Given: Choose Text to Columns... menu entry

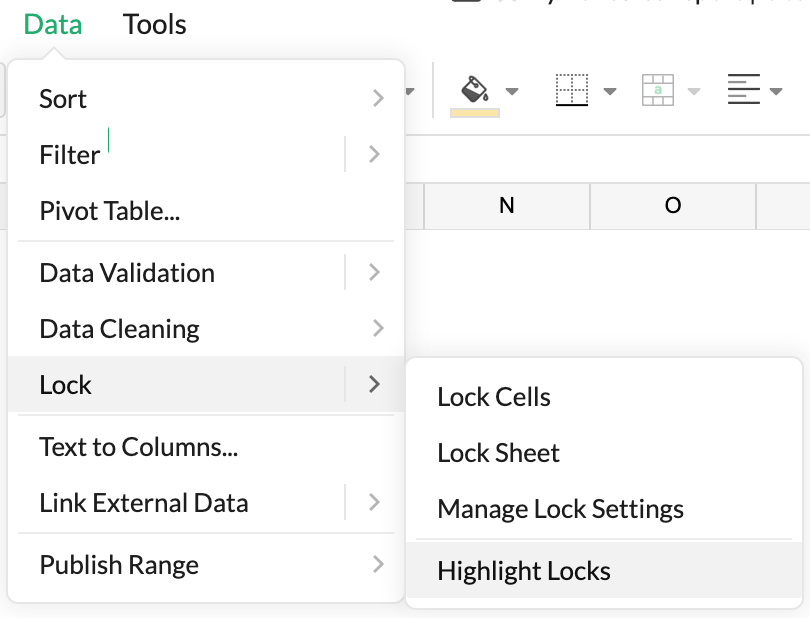Looking at the screenshot, I should pos(138,446).
